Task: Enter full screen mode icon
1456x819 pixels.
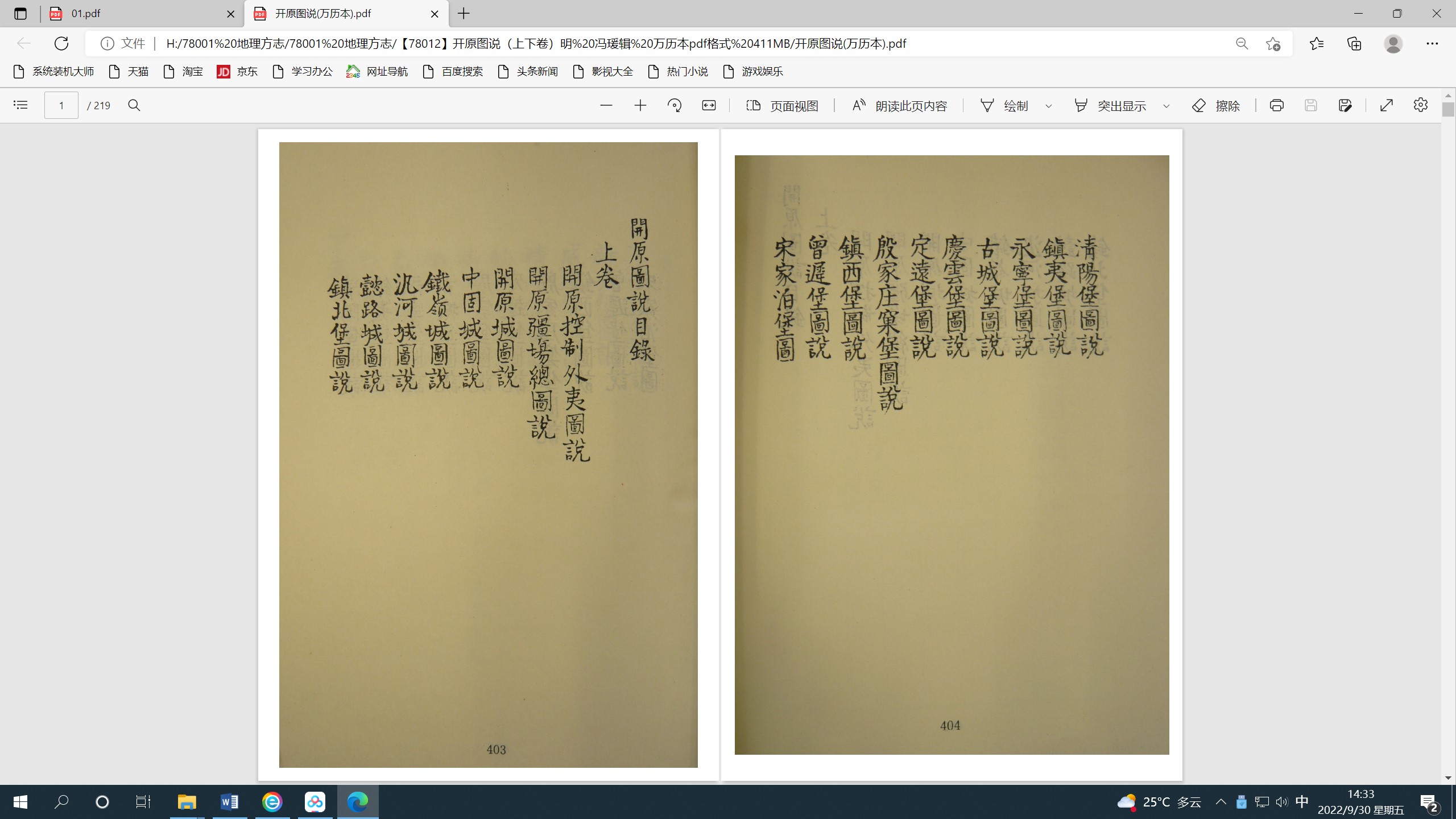Action: tap(1387, 105)
